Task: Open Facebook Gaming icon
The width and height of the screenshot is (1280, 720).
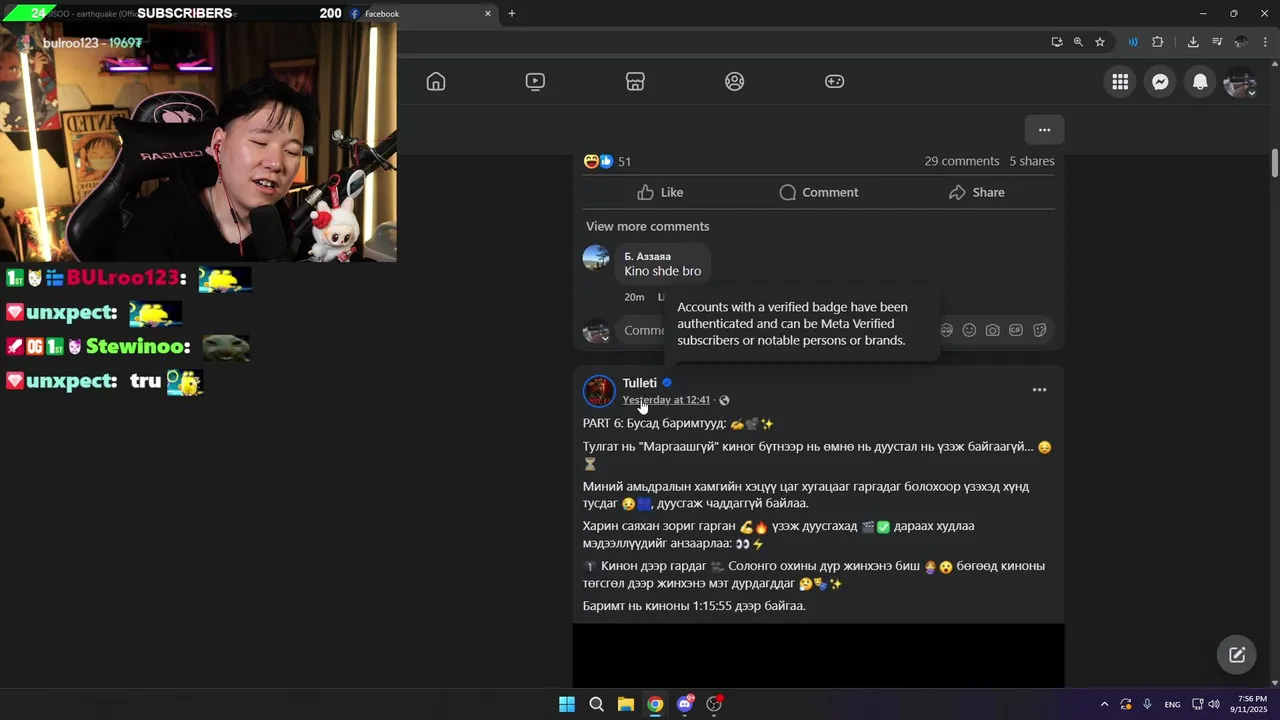Action: [x=834, y=82]
